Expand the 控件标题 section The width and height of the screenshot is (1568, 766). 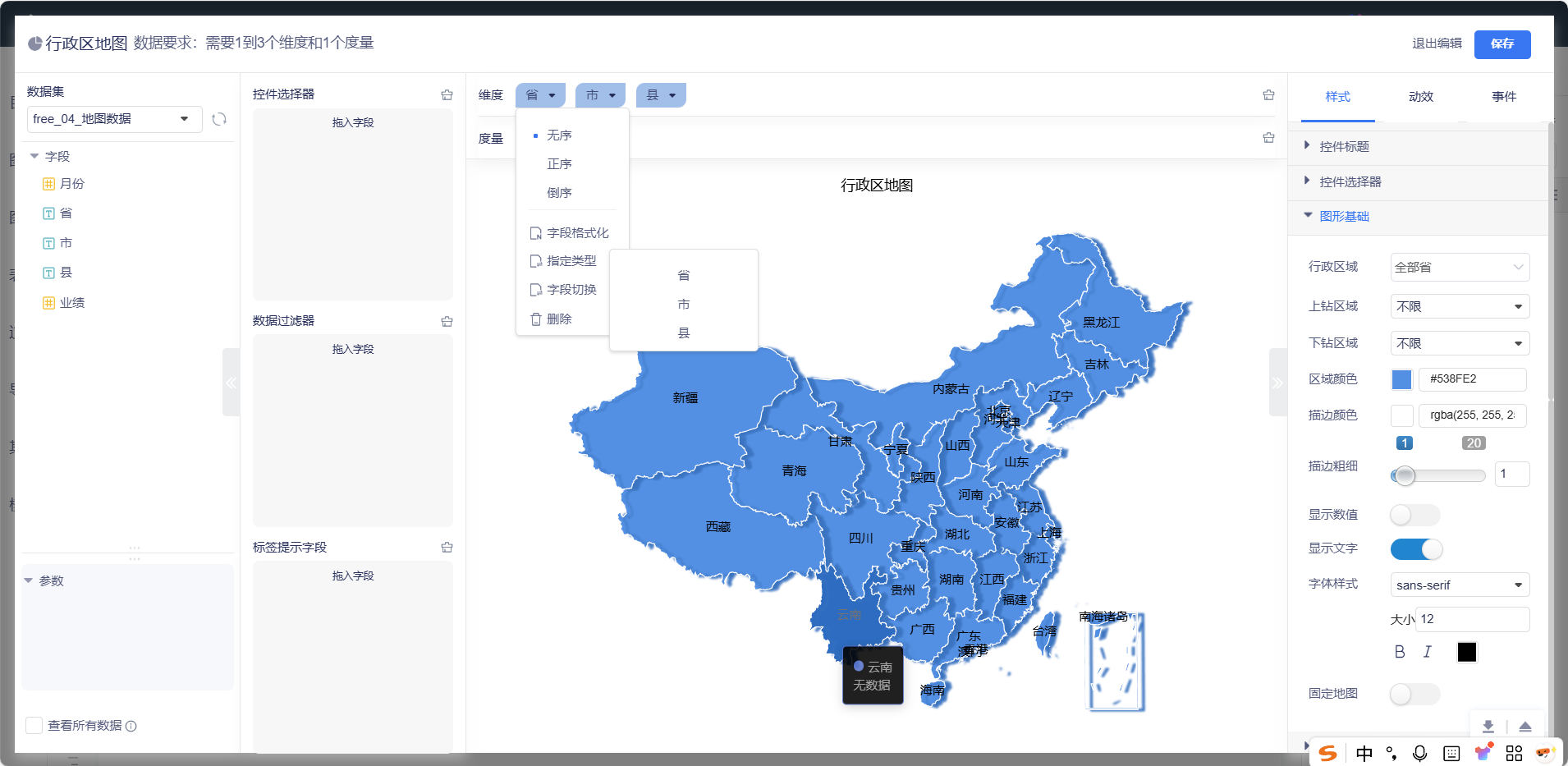click(x=1344, y=146)
